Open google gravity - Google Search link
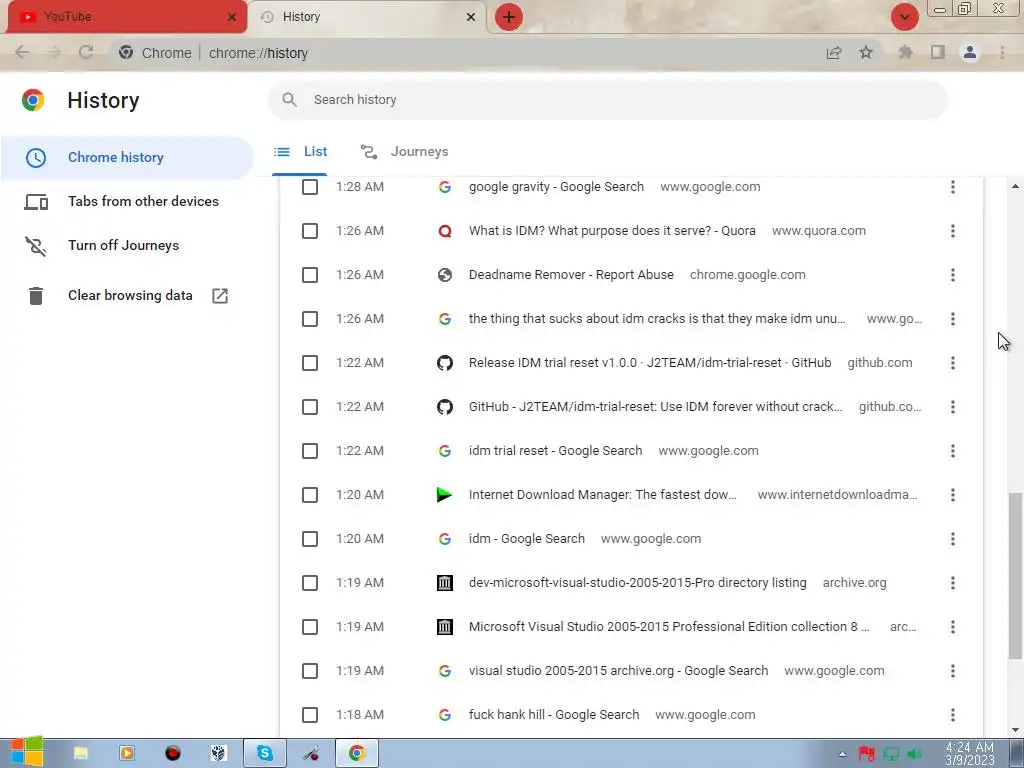This screenshot has width=1024, height=768. [x=556, y=187]
